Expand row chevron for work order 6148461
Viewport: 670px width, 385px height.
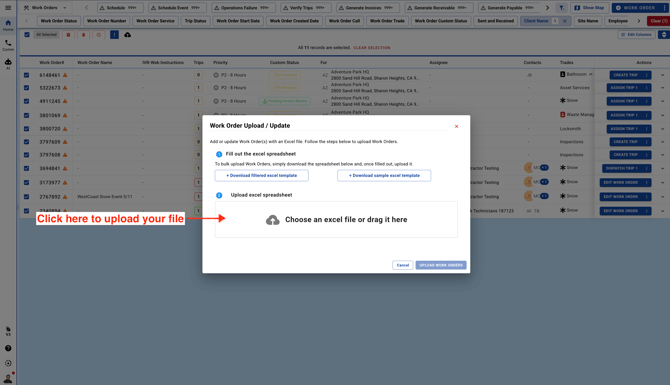tap(662, 75)
